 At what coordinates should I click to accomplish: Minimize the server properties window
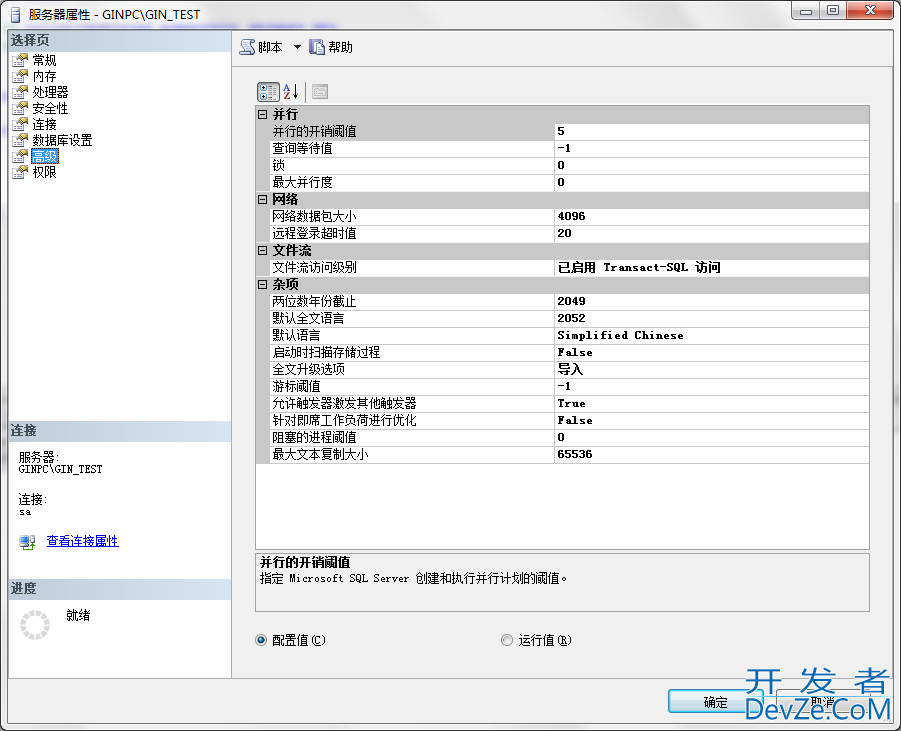click(806, 11)
